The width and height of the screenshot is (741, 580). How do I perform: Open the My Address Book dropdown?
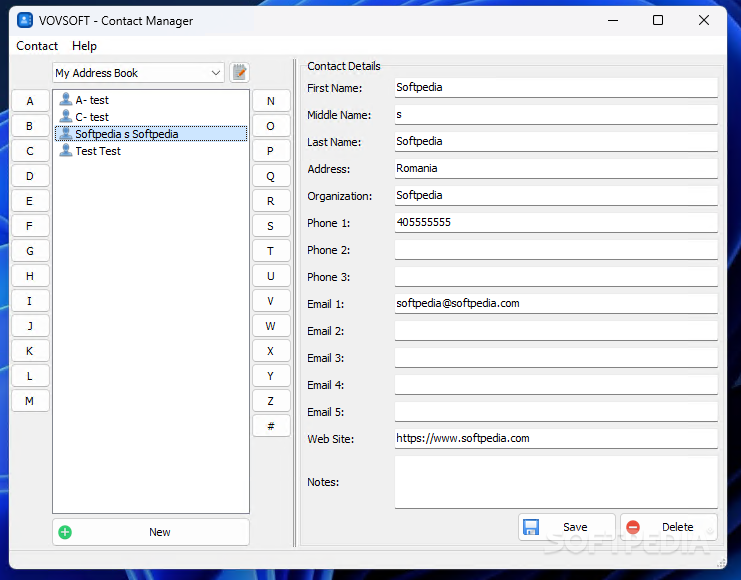[138, 73]
